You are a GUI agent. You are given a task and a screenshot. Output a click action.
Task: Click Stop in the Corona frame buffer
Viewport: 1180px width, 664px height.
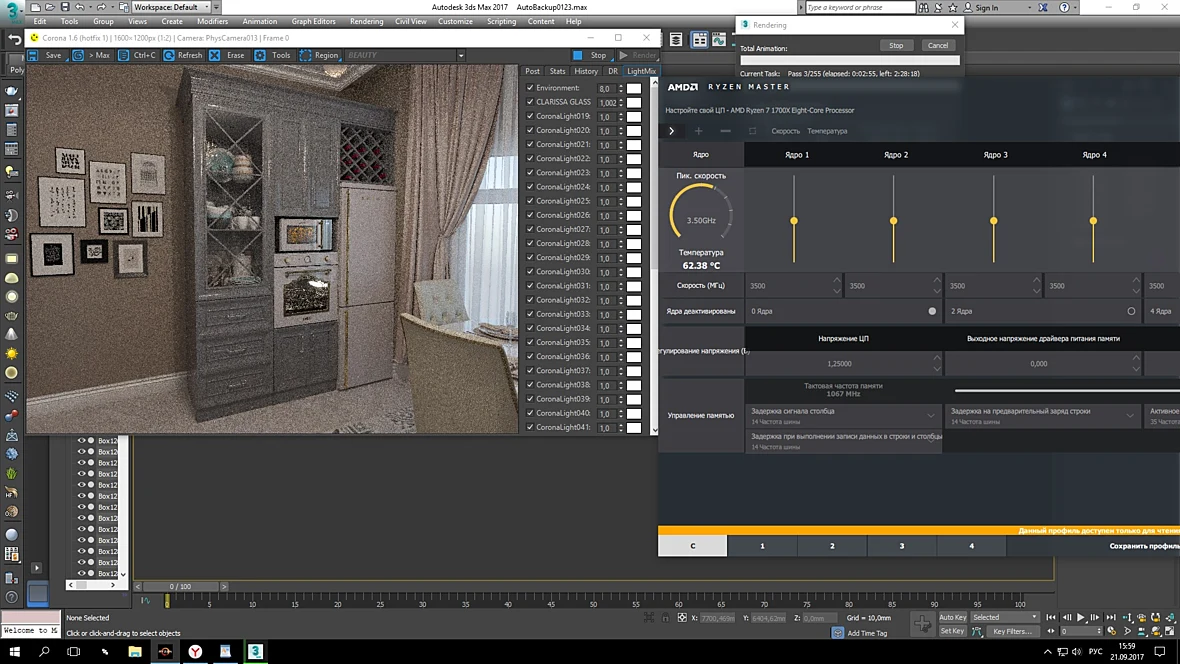591,55
